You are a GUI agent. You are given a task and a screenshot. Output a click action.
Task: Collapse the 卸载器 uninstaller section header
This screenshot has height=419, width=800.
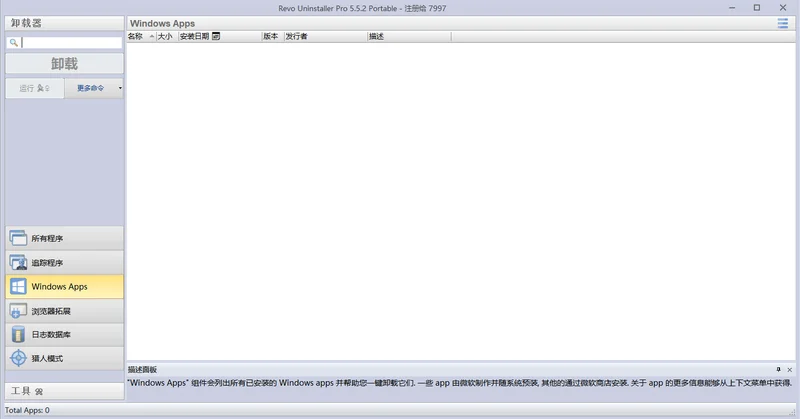[x=64, y=23]
